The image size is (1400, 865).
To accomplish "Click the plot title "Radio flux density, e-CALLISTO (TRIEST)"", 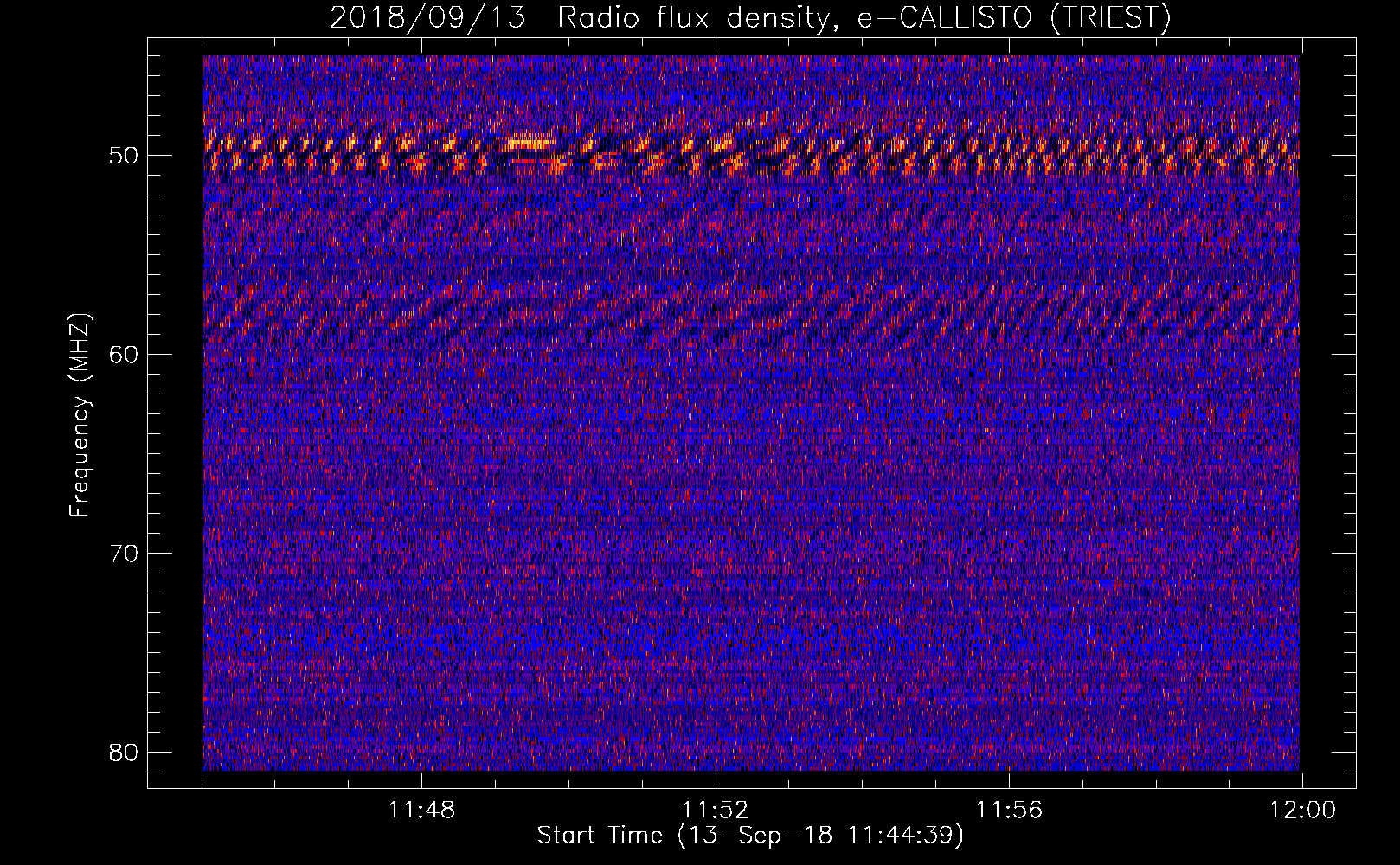I will [x=864, y=17].
